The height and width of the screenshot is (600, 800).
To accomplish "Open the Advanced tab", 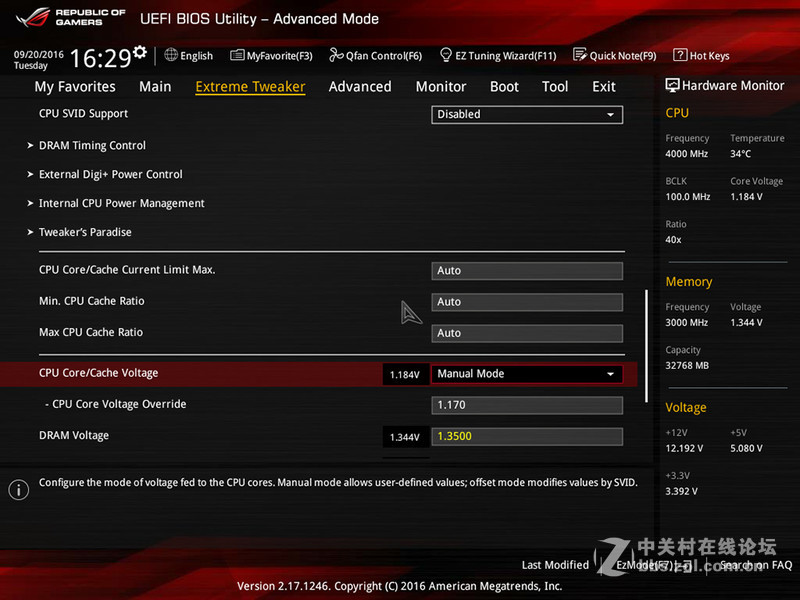I will [x=360, y=87].
